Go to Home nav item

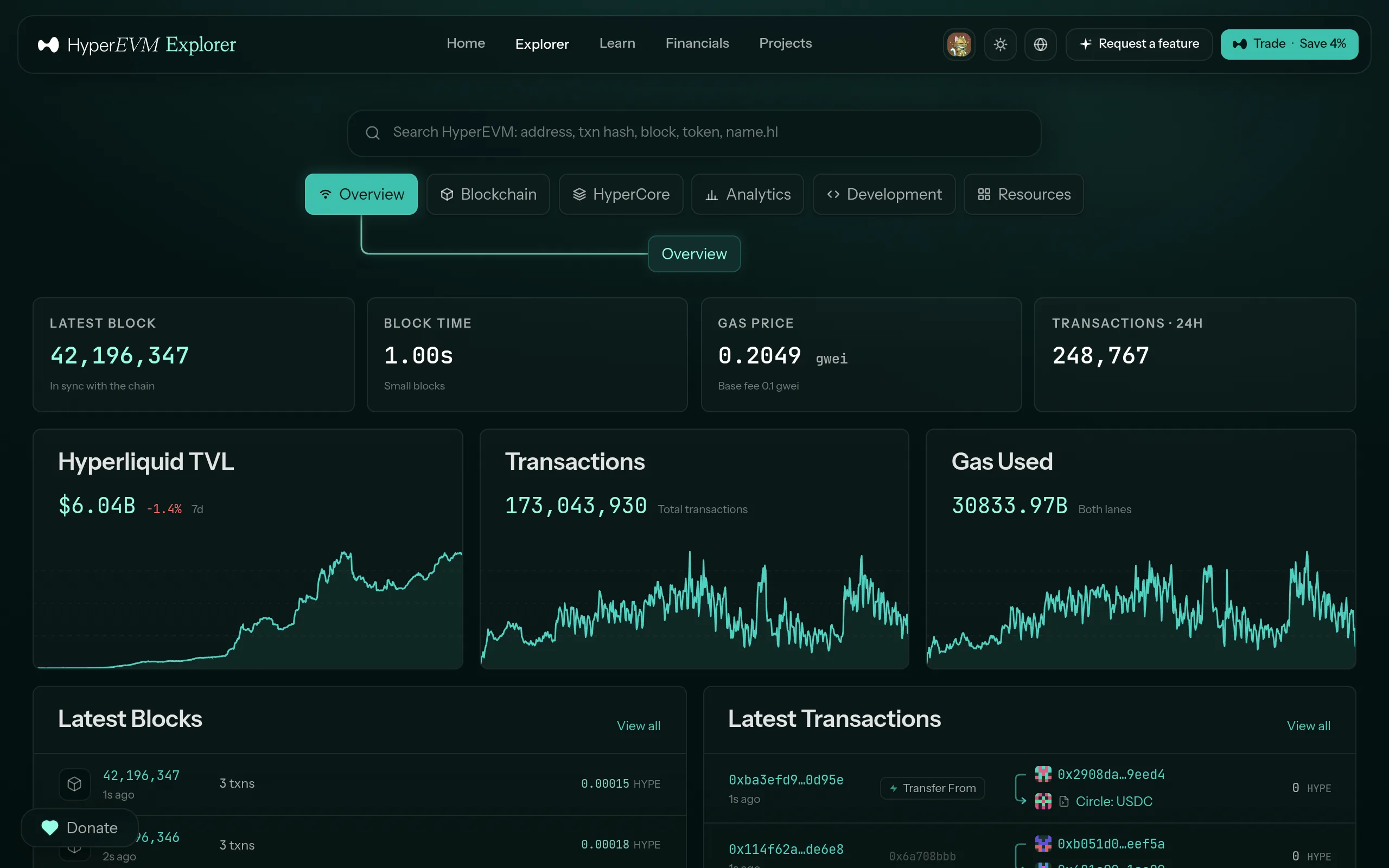466,43
